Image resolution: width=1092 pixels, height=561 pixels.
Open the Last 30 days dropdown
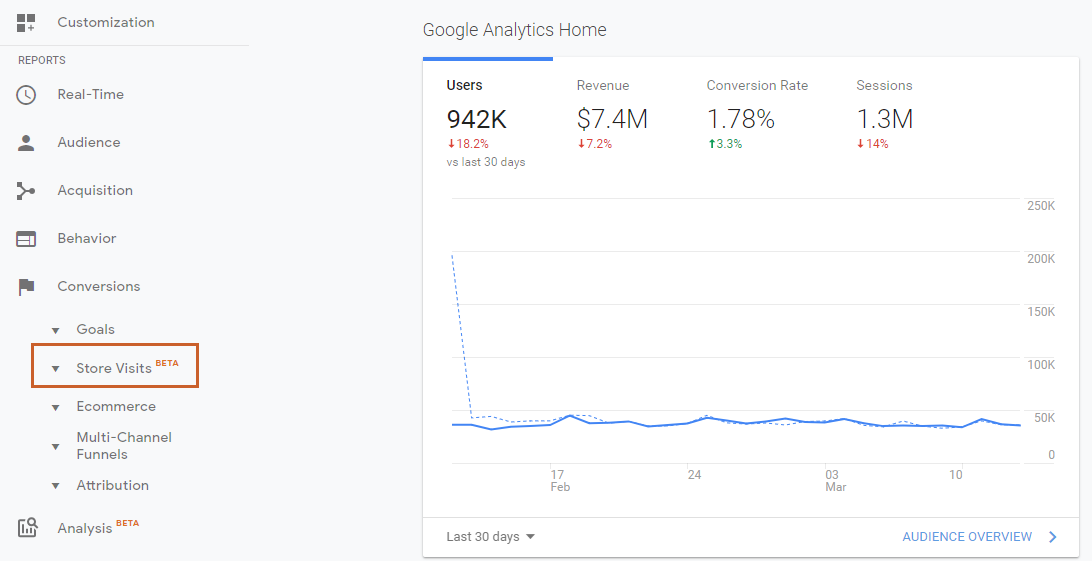491,537
